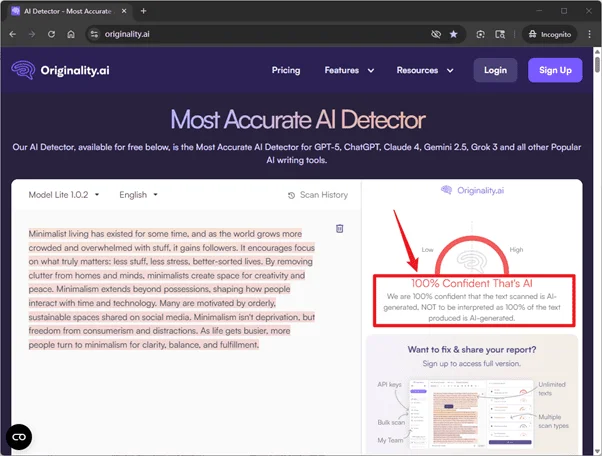Viewport: 602px width, 456px height.
Task: Click the tracking protection eye icon
Action: [x=436, y=34]
